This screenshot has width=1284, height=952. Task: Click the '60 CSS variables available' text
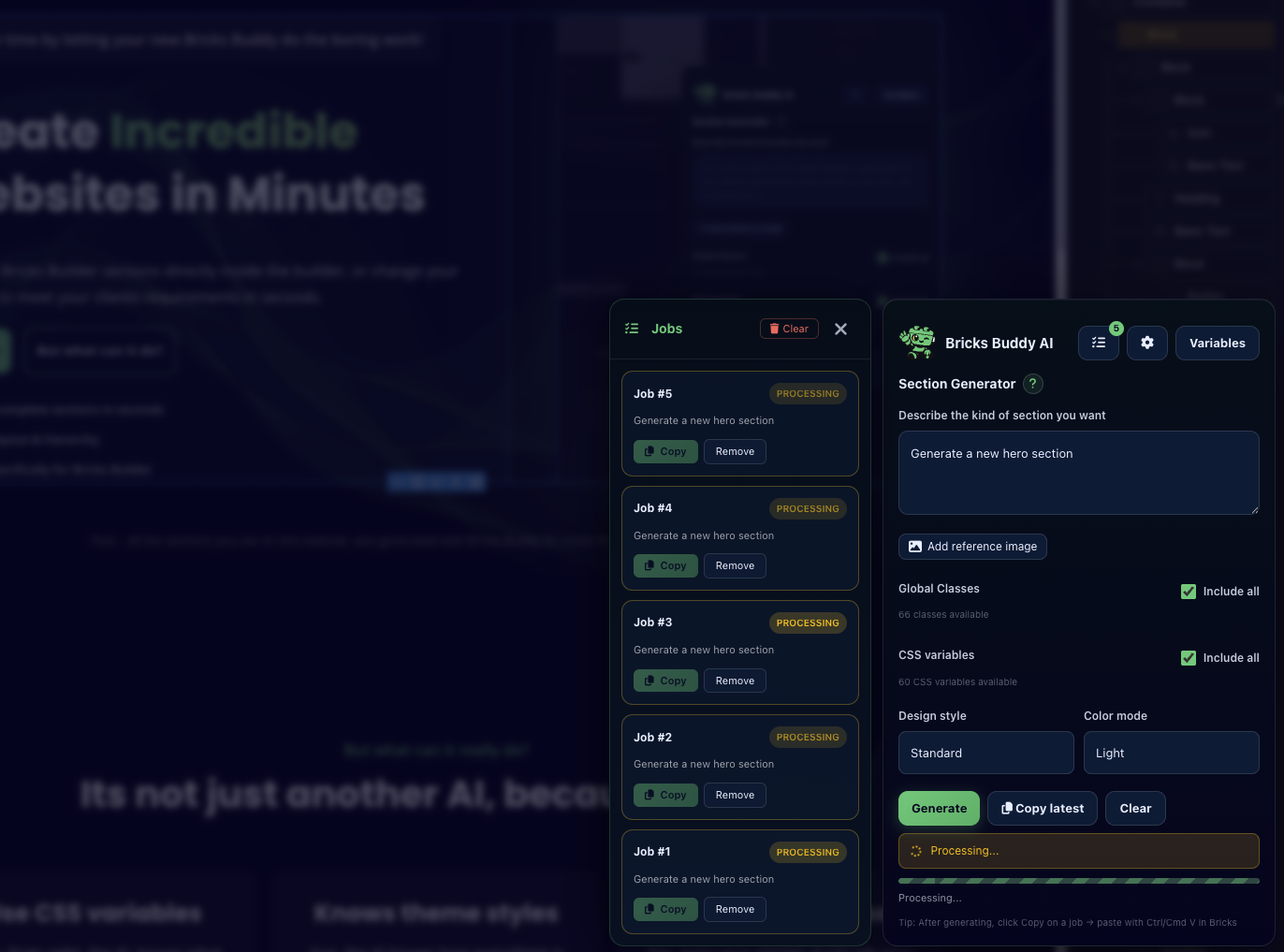[x=957, y=682]
